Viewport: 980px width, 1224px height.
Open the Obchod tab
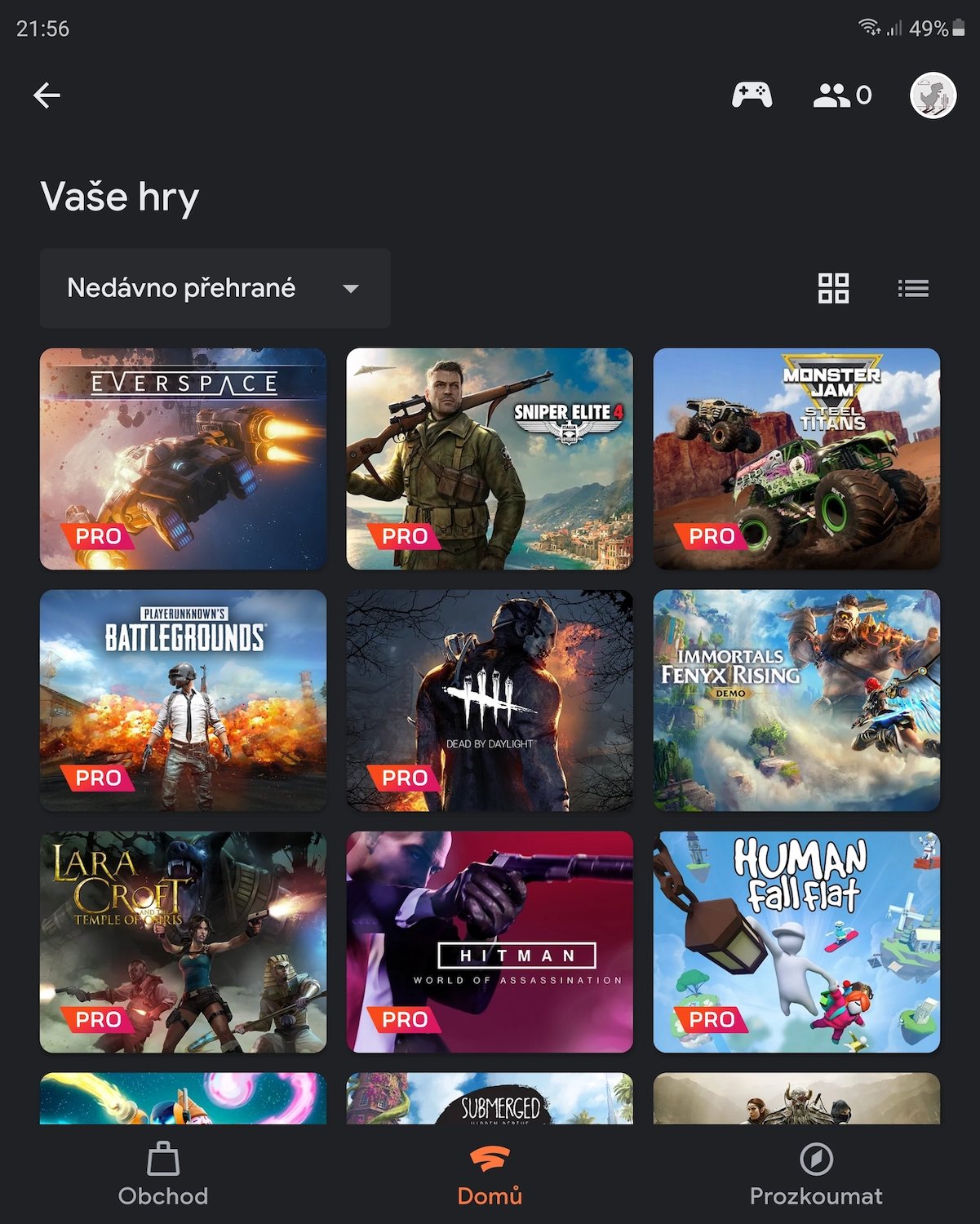click(x=163, y=1174)
